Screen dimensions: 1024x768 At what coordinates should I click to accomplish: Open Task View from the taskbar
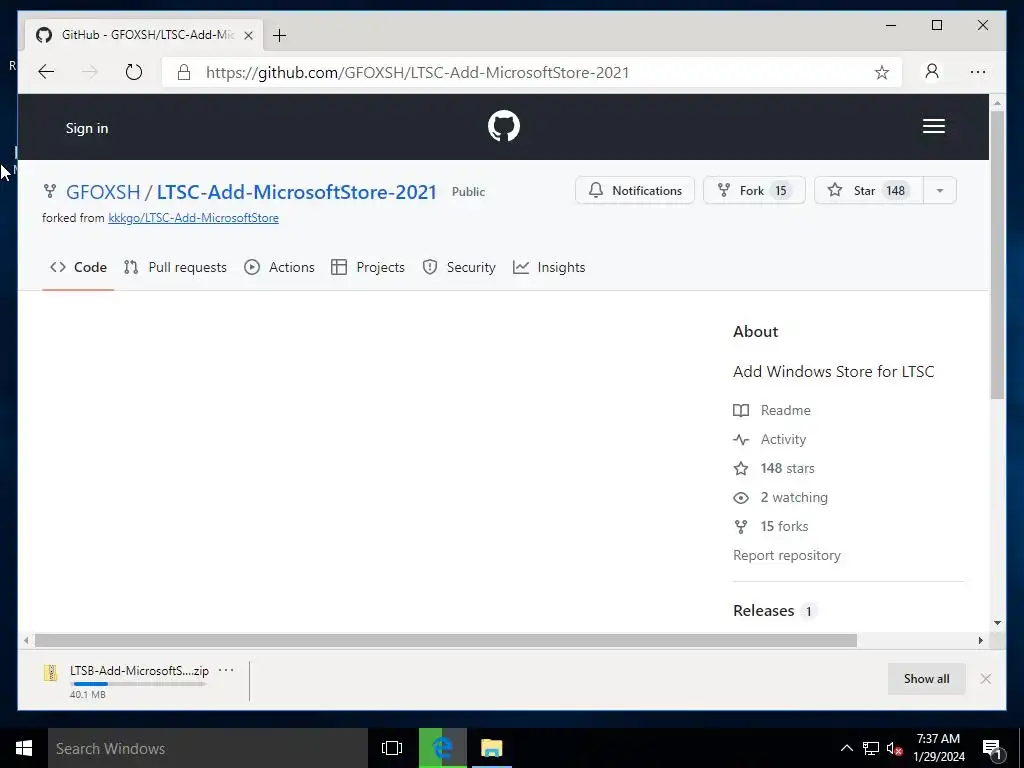392,748
